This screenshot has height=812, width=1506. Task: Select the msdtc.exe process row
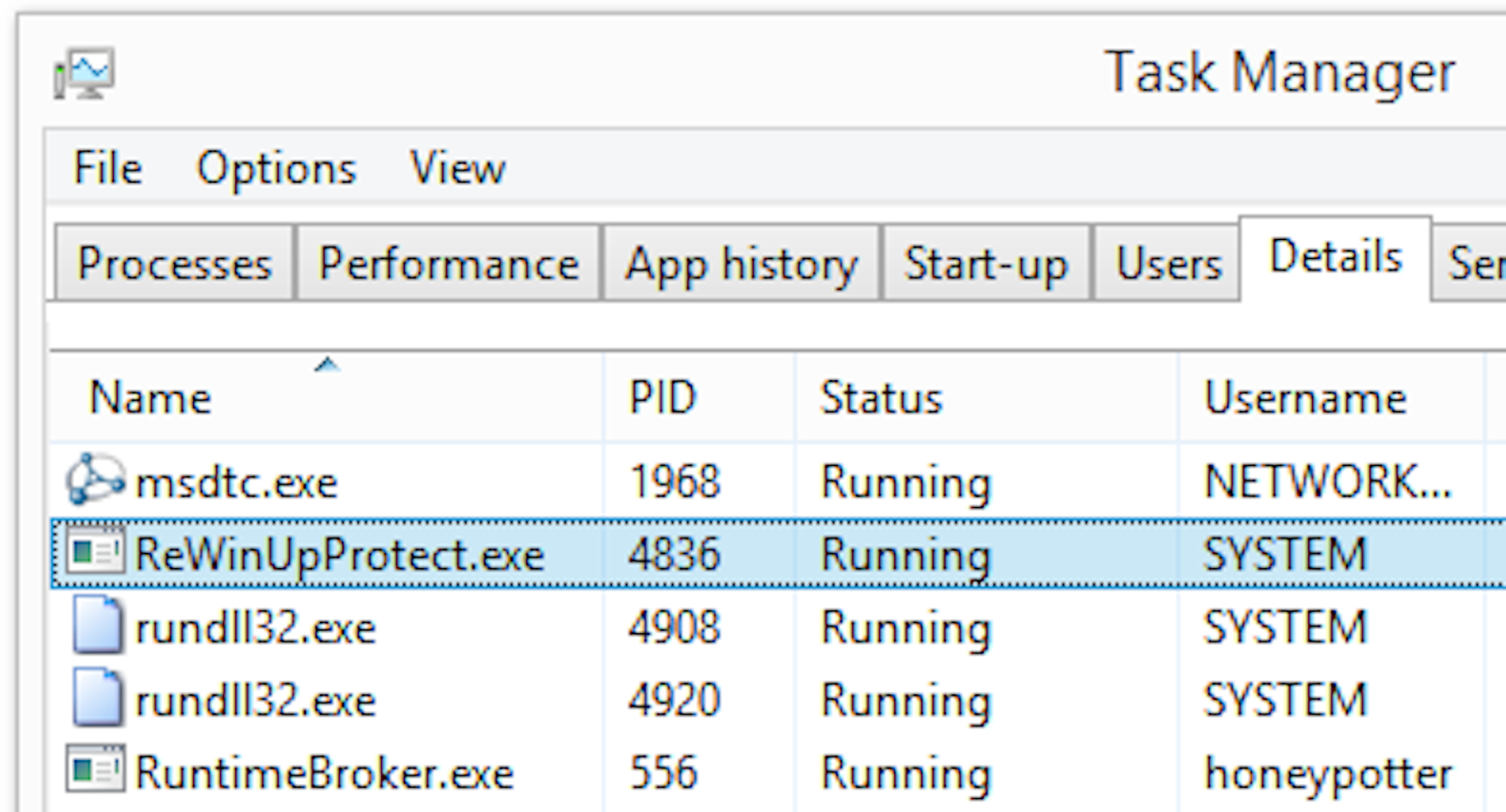(236, 483)
